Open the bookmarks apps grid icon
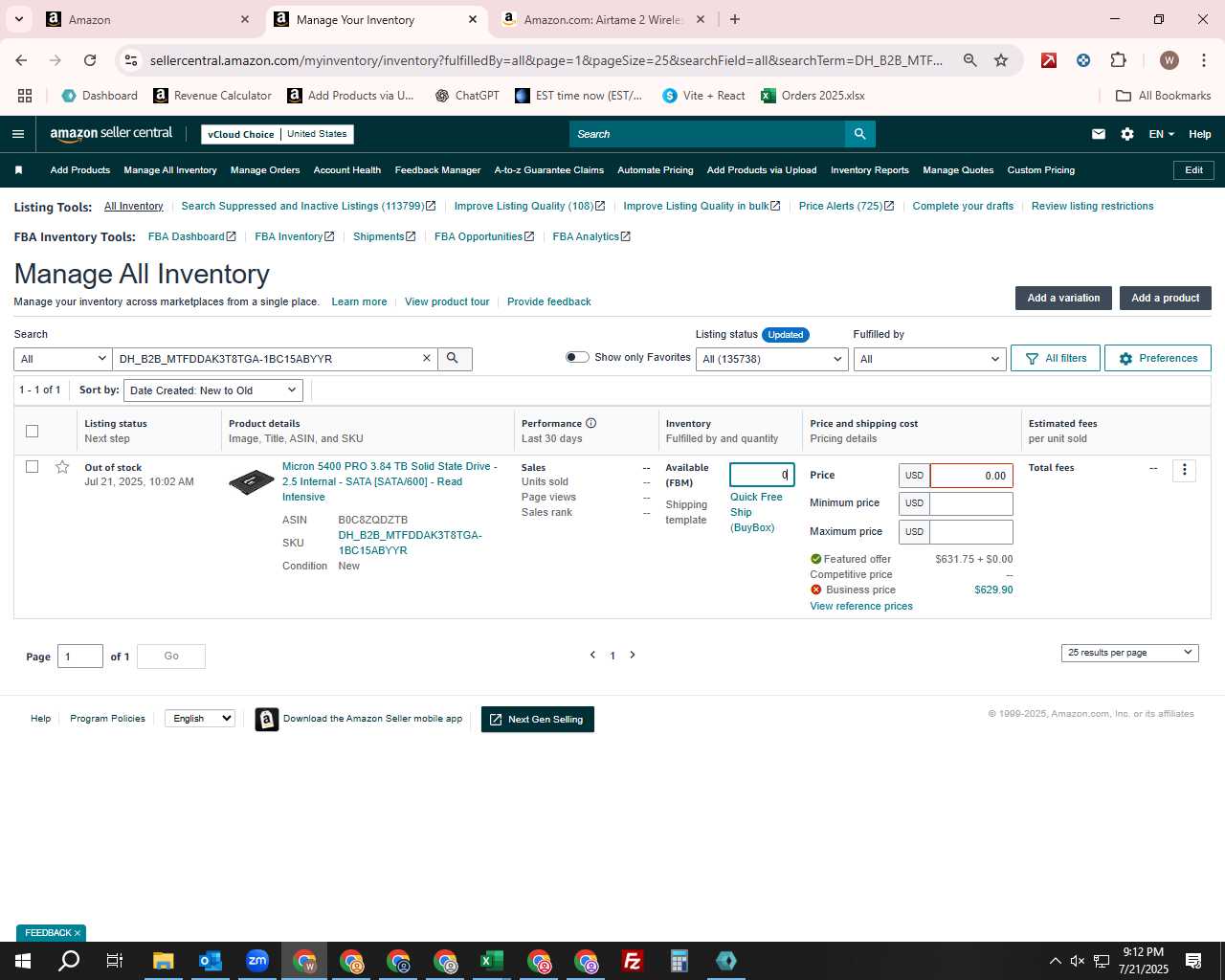Viewport: 1225px width, 980px height. click(x=25, y=96)
